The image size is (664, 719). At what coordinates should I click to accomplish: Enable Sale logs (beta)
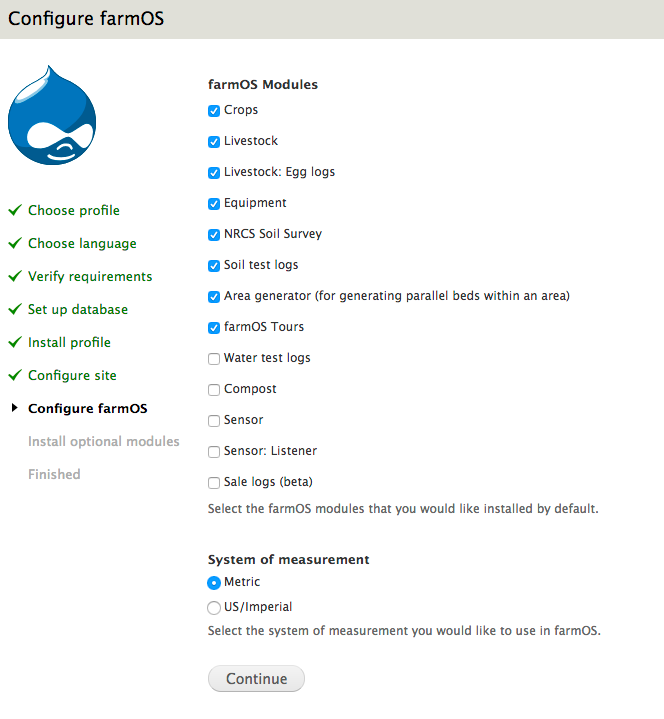(x=214, y=483)
